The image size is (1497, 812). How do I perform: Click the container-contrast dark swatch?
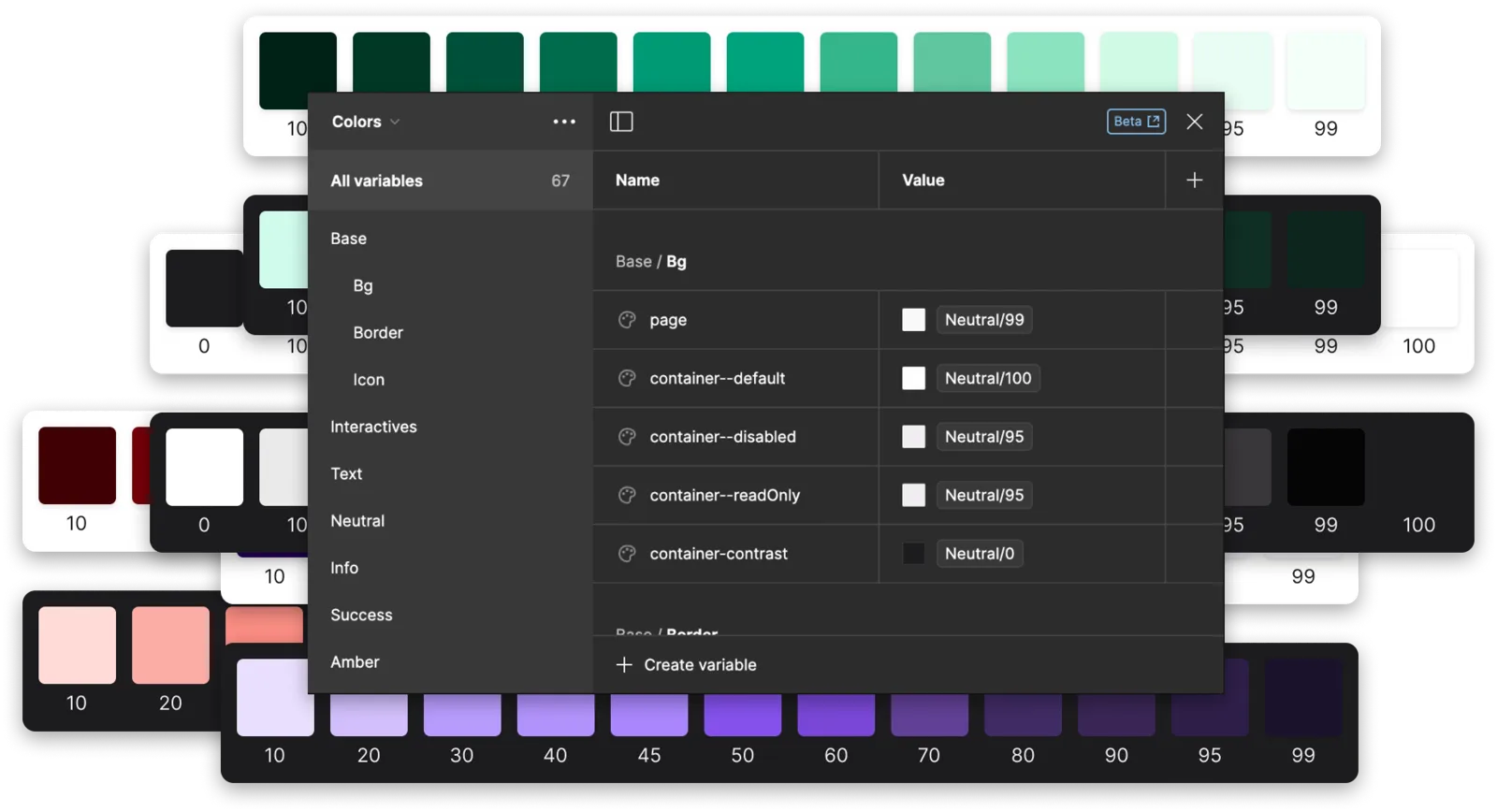tap(913, 554)
